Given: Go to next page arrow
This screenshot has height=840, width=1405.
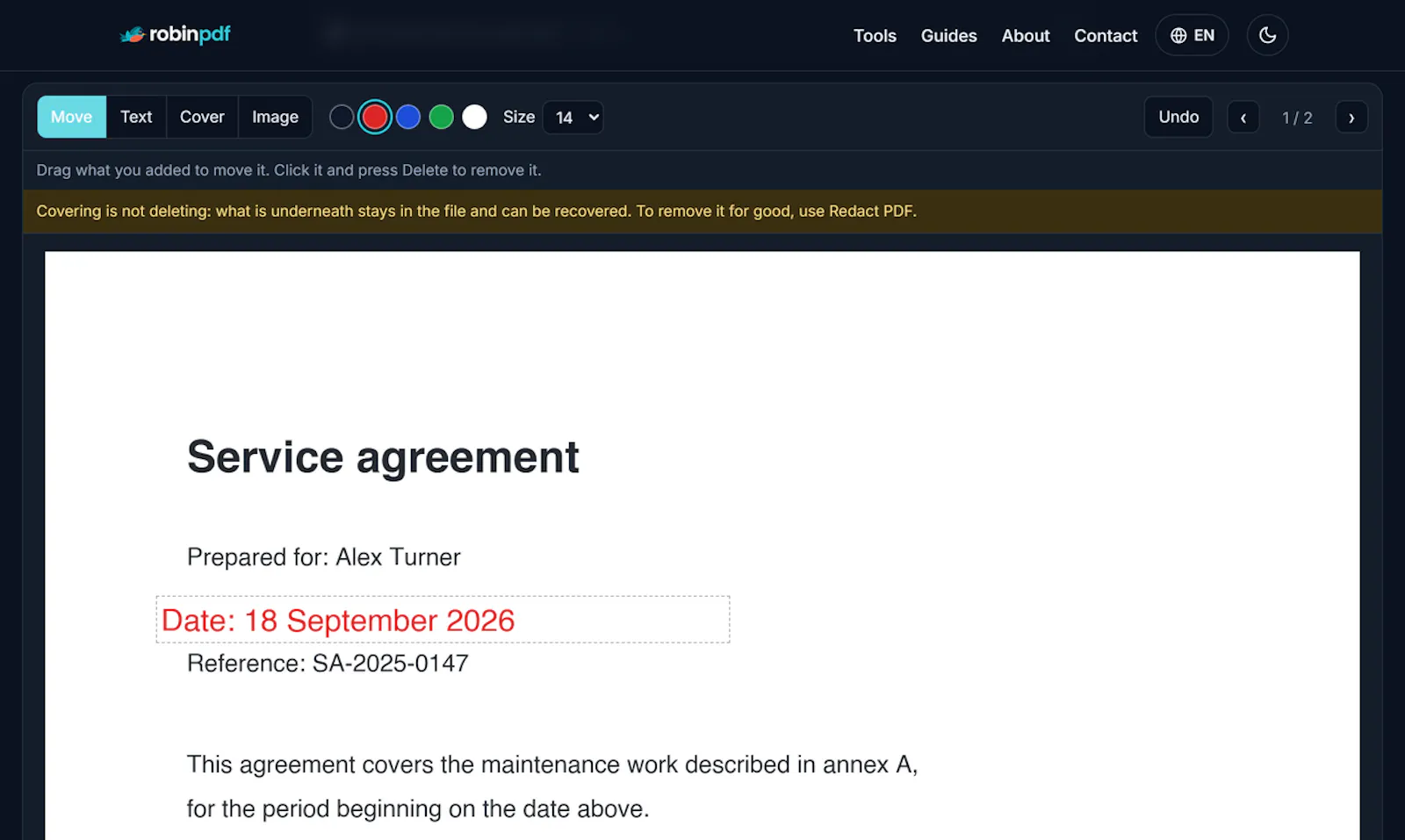Looking at the screenshot, I should [x=1351, y=118].
